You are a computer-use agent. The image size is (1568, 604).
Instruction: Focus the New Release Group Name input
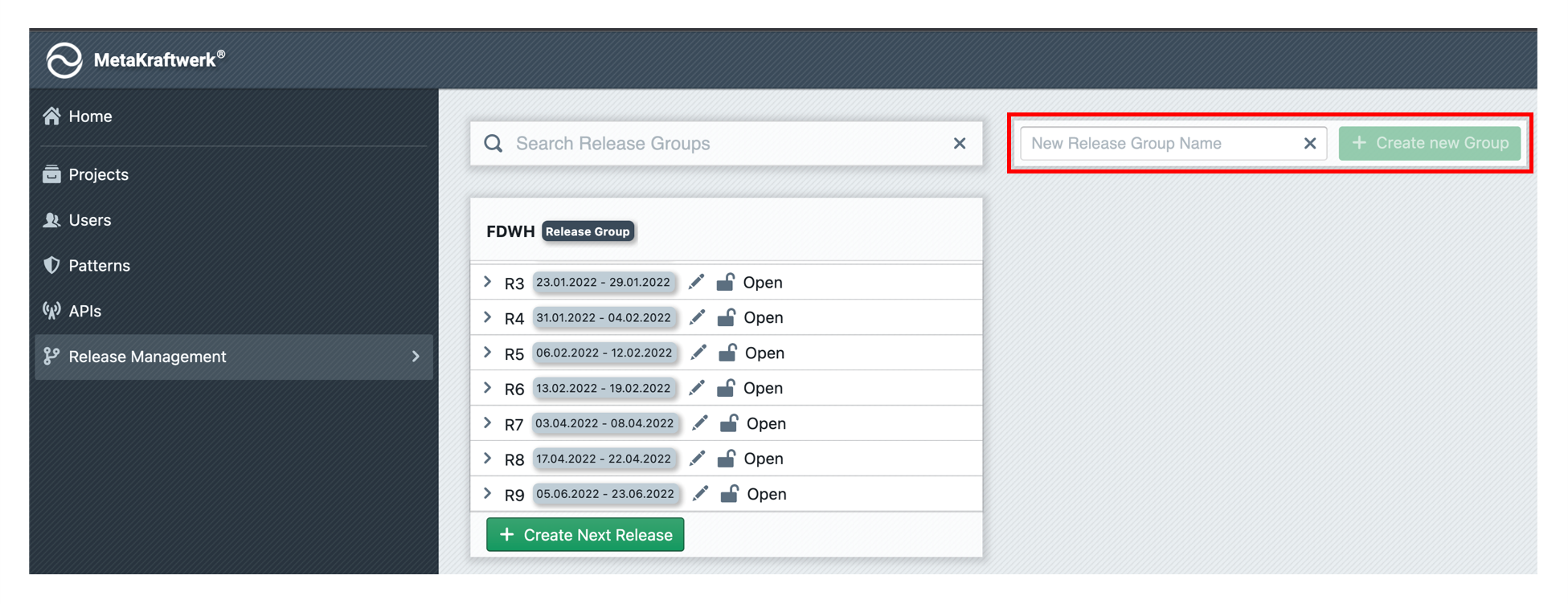click(1157, 144)
